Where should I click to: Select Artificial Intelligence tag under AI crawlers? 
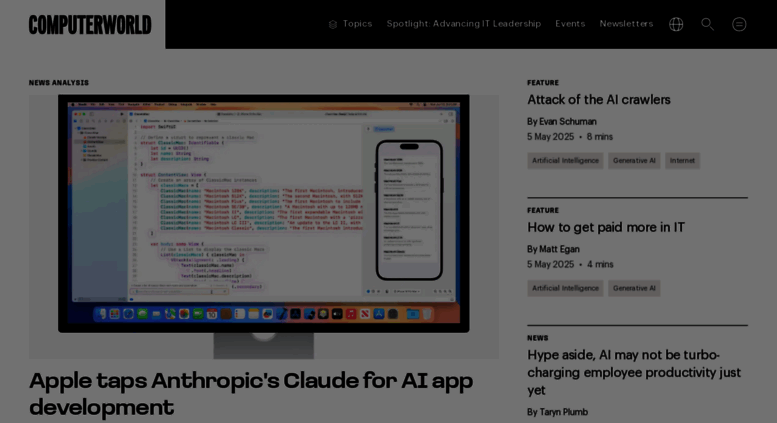tap(565, 160)
